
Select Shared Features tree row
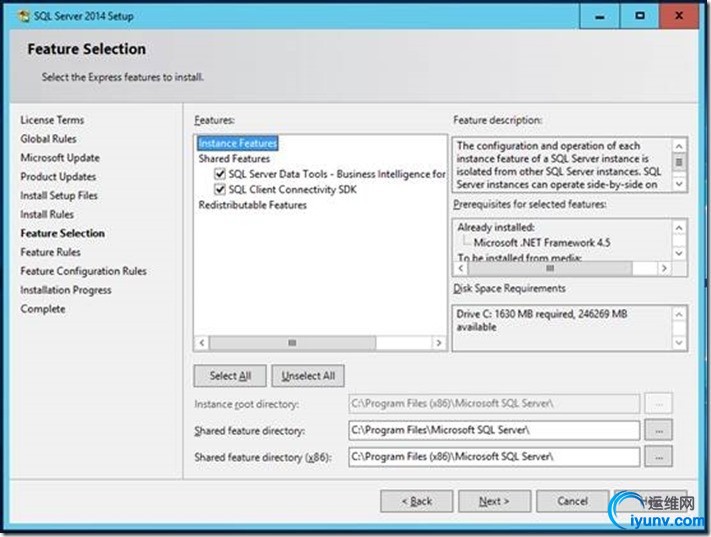pyautogui.click(x=234, y=159)
